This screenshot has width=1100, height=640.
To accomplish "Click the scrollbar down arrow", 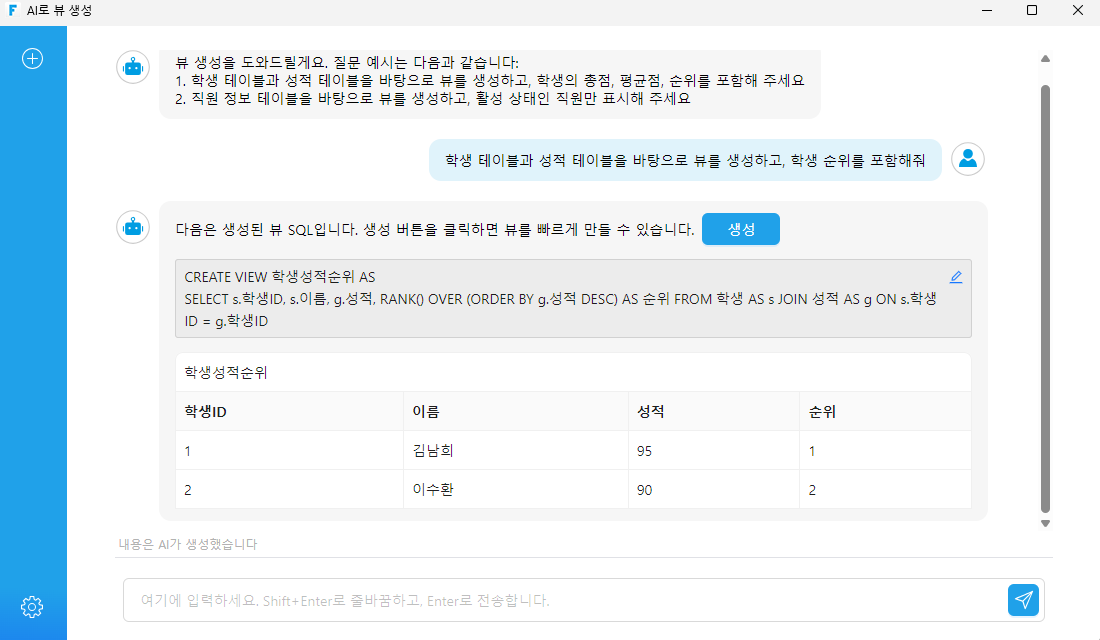I will [x=1045, y=524].
